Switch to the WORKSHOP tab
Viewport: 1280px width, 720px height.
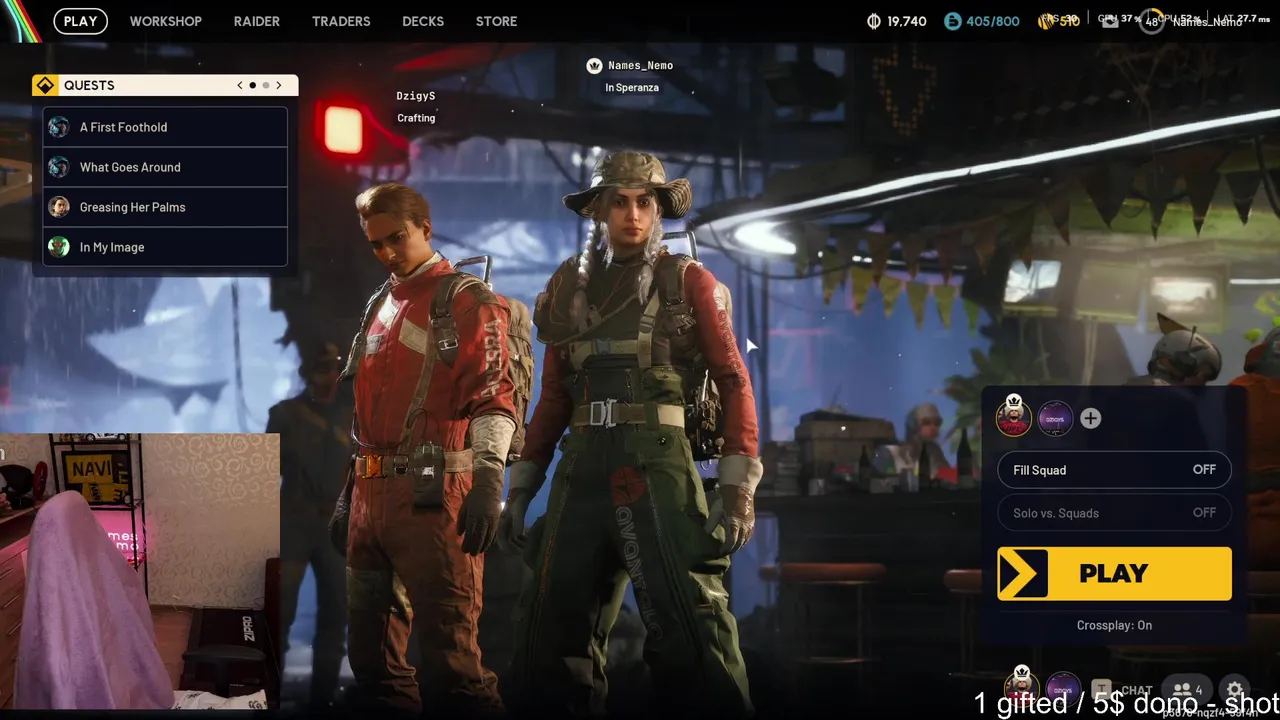click(x=165, y=21)
